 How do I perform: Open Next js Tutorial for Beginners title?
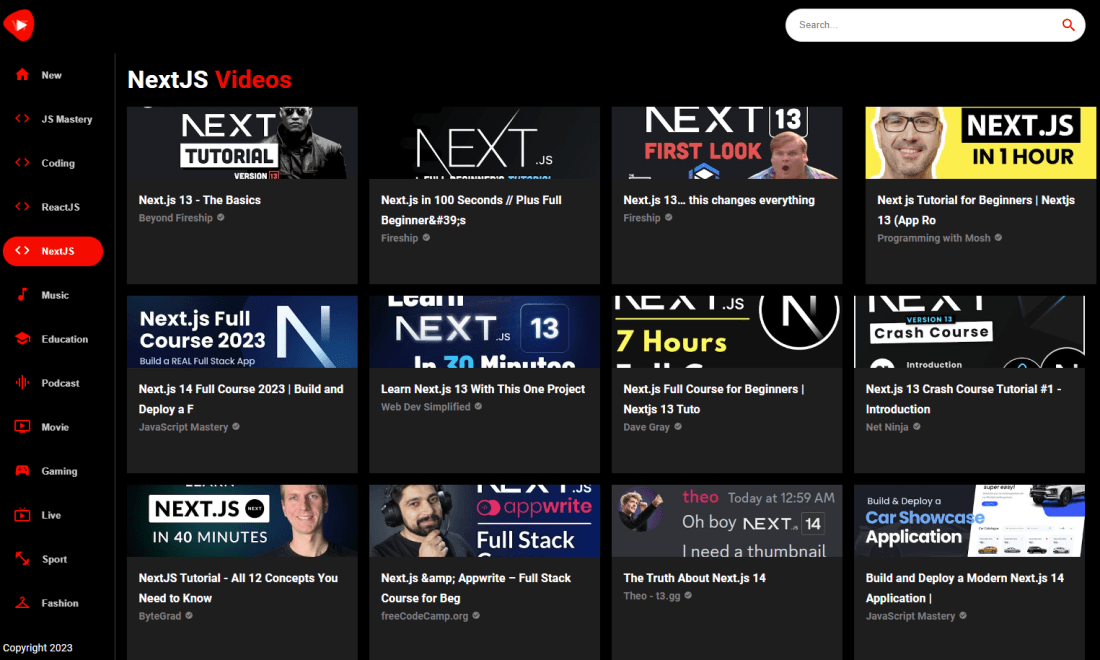coord(976,210)
